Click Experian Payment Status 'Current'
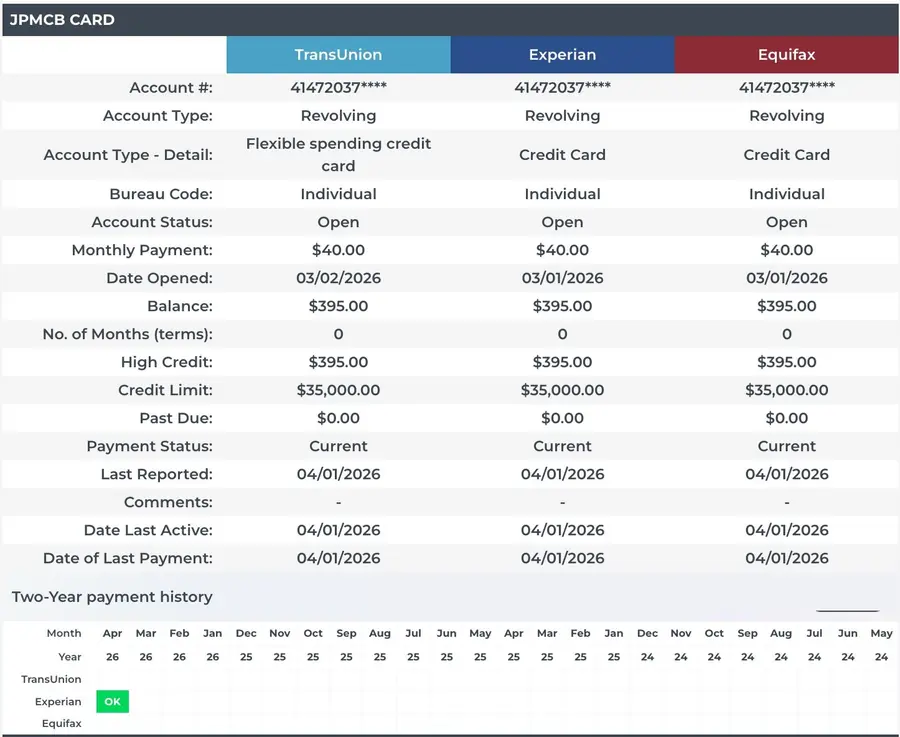 point(562,447)
